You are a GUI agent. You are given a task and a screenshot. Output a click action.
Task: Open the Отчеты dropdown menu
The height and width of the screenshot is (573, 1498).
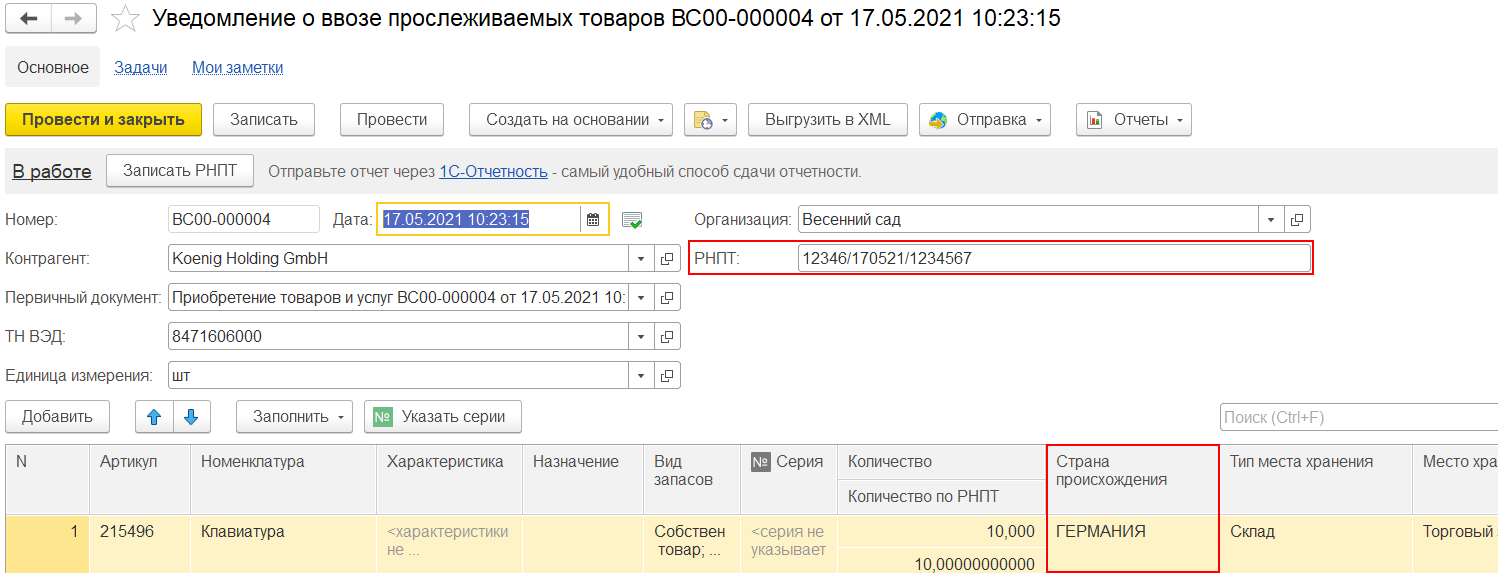[1134, 120]
